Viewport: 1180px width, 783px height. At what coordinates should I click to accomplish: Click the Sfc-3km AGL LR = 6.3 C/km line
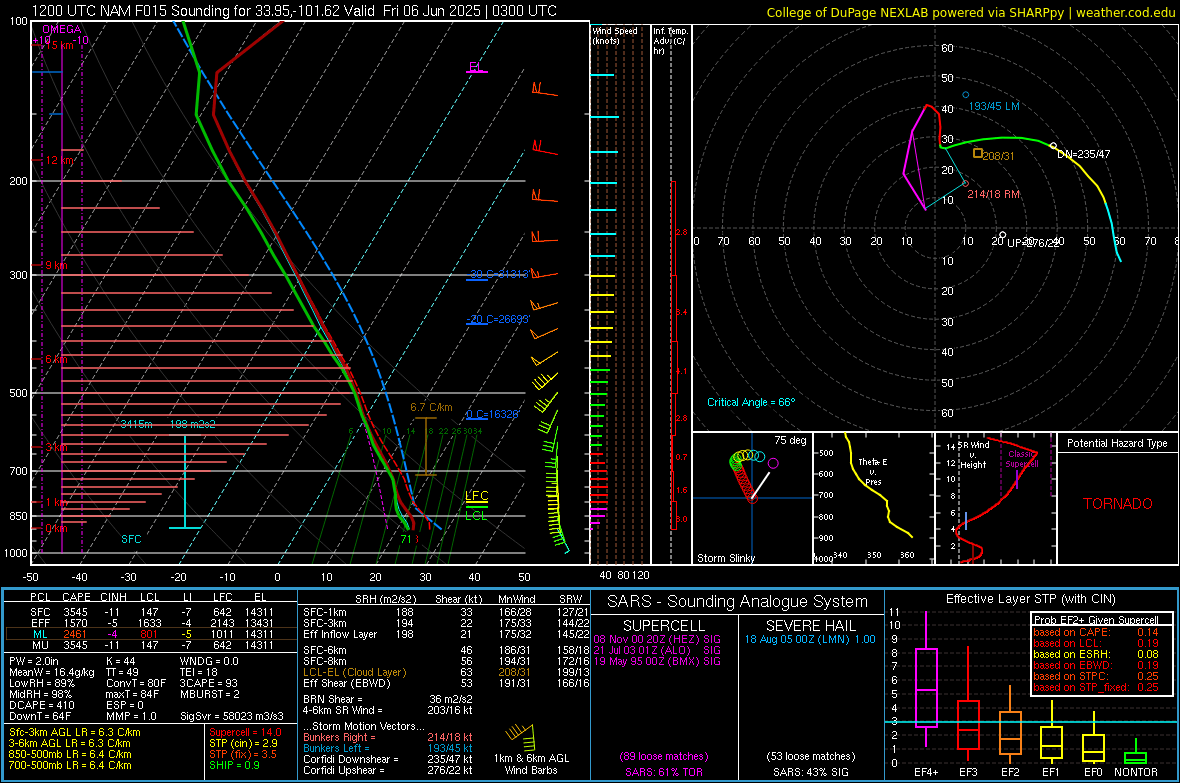click(x=75, y=732)
